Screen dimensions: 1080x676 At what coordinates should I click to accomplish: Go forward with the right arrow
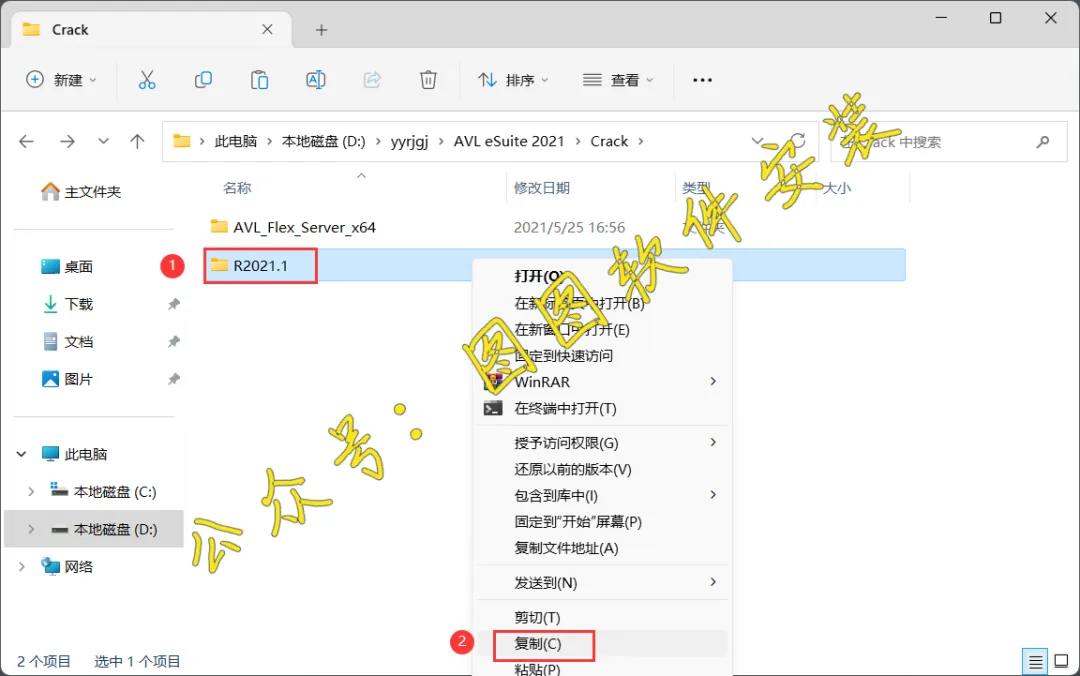(x=67, y=141)
